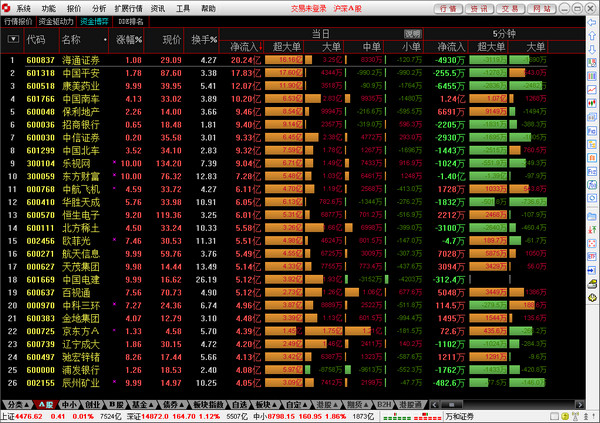Expand the 分类 category list at bottom
600x423 pixels.
15,404
